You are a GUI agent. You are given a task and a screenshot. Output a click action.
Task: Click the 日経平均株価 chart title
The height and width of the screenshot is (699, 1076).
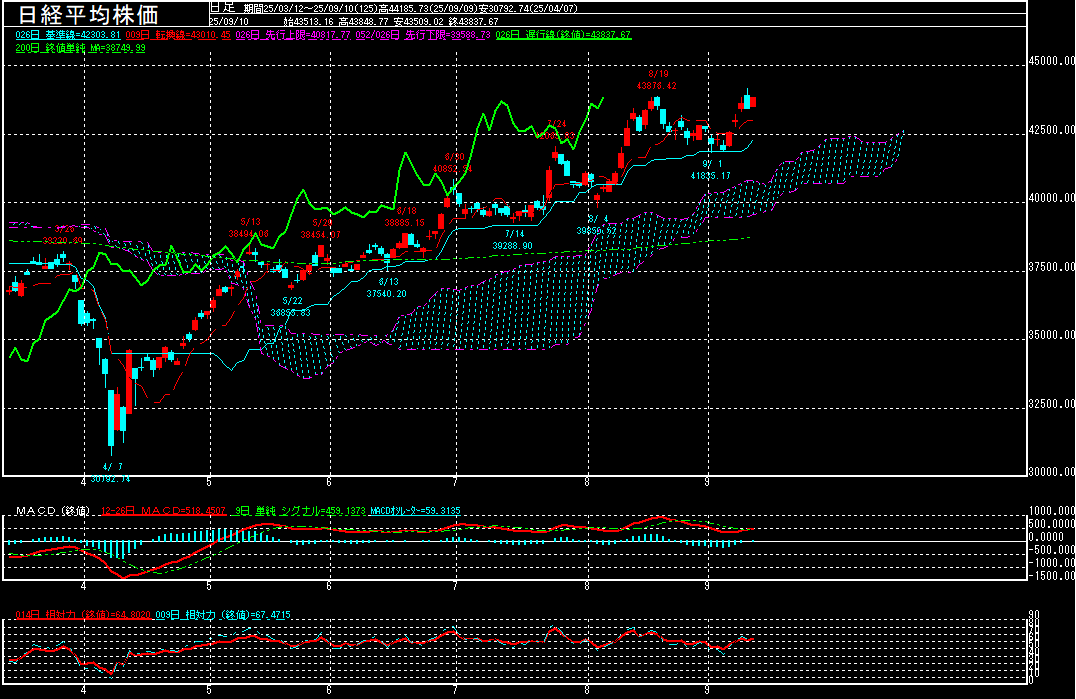click(88, 14)
